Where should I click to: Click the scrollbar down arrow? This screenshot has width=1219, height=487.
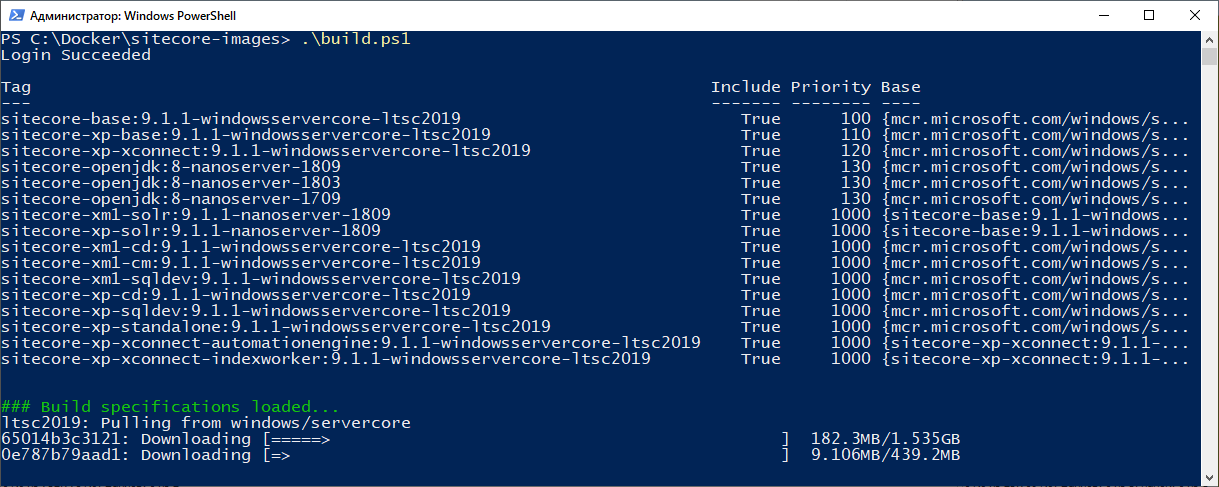[x=1209, y=478]
